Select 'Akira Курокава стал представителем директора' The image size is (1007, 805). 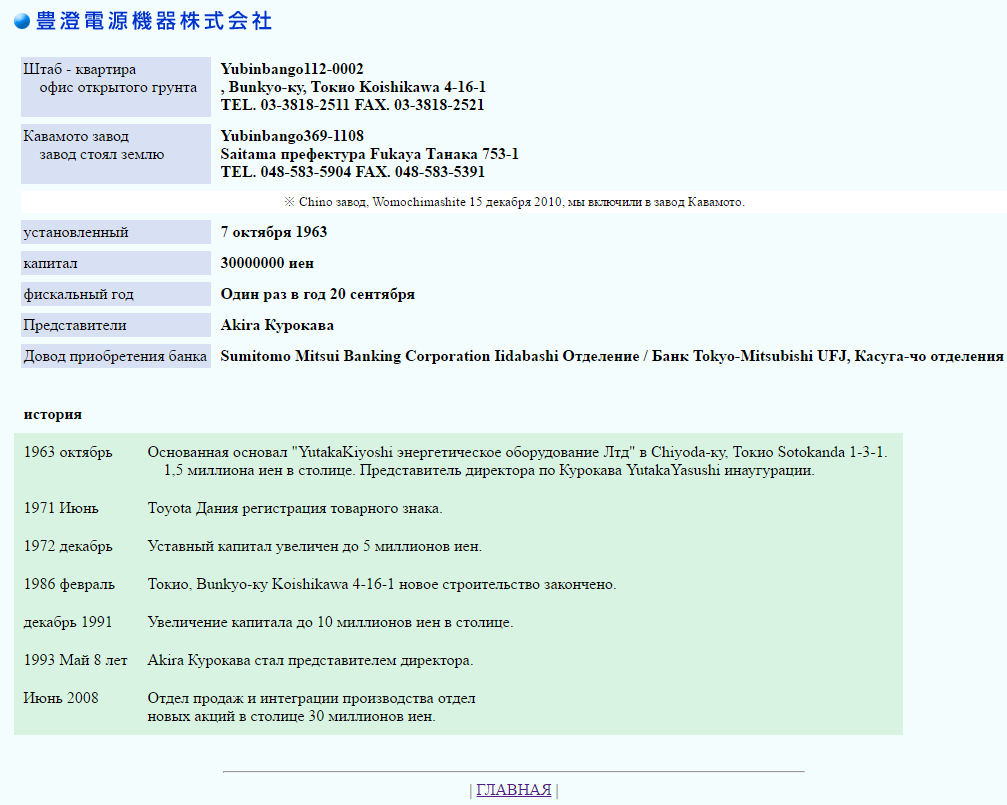310,660
